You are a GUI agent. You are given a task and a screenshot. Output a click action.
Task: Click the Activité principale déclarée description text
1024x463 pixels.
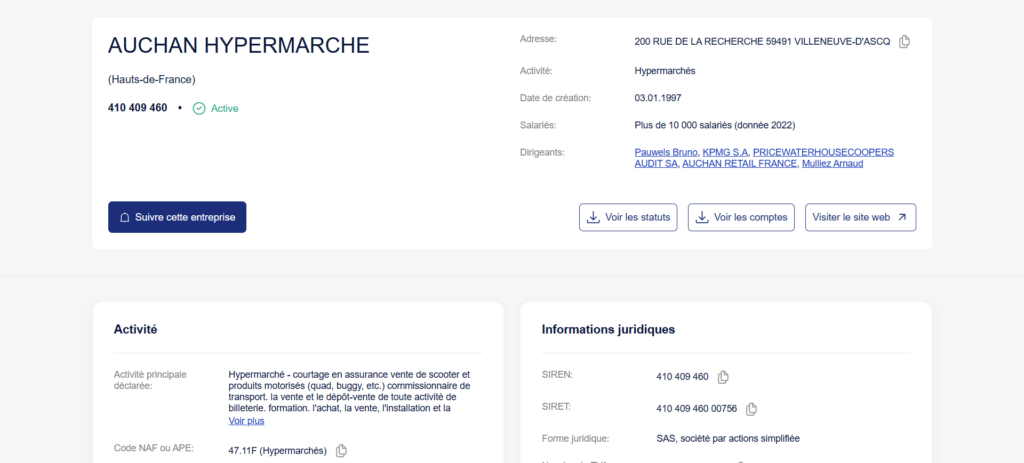pyautogui.click(x=349, y=392)
